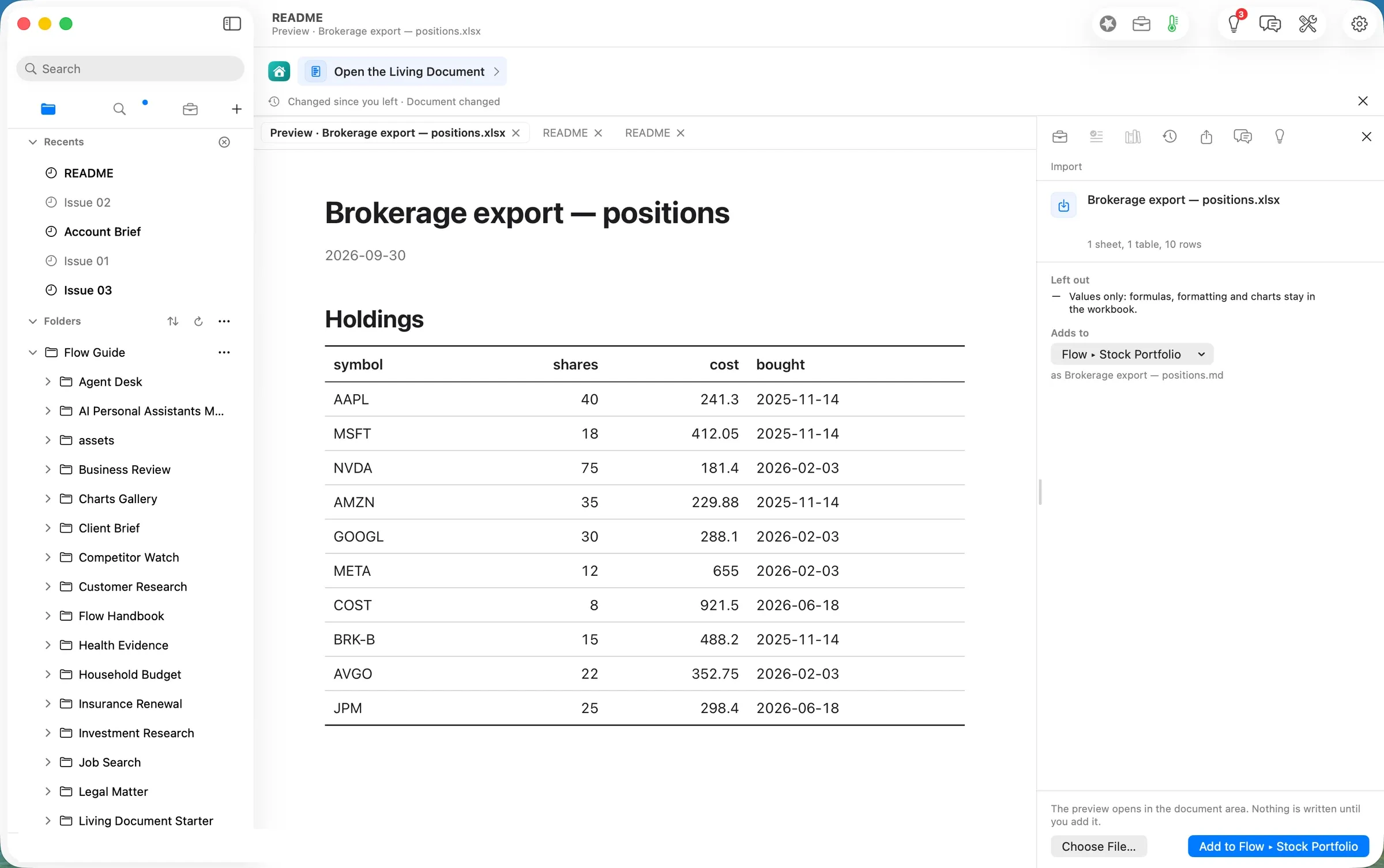Image resolution: width=1384 pixels, height=868 pixels.
Task: Open the library books icon in right panel
Action: pyautogui.click(x=1133, y=137)
